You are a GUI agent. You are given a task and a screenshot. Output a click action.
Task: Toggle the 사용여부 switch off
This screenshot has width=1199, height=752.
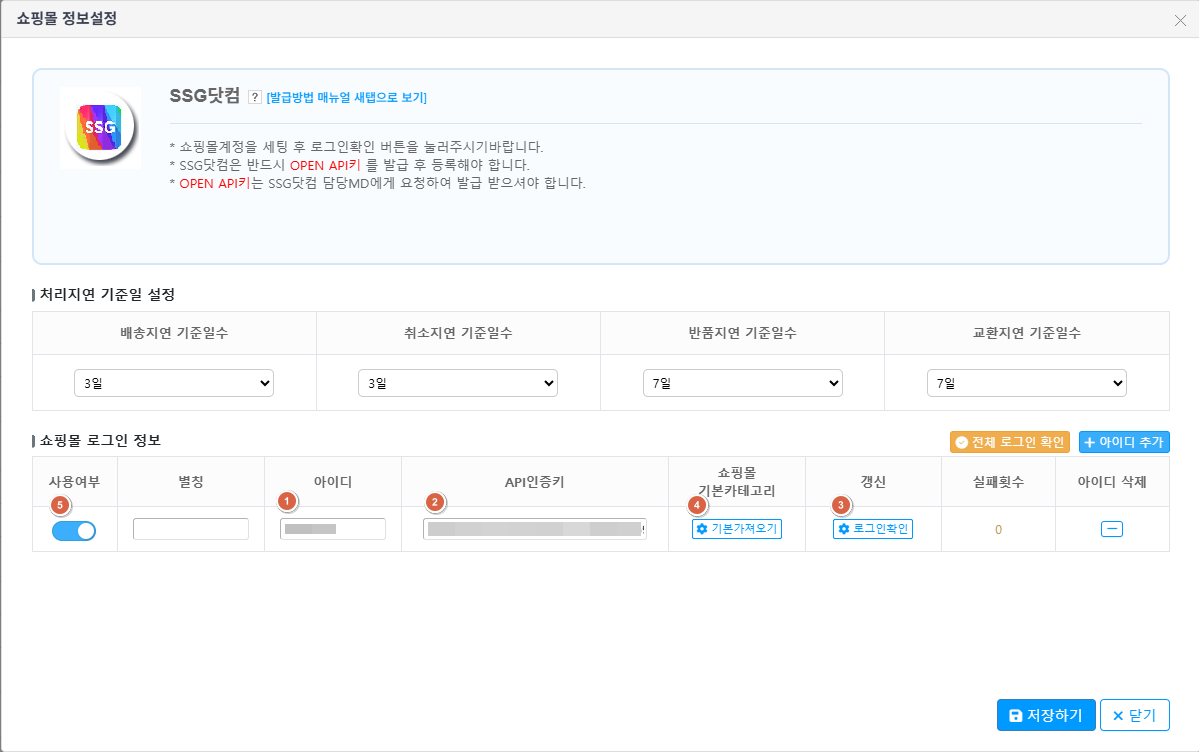coord(74,530)
